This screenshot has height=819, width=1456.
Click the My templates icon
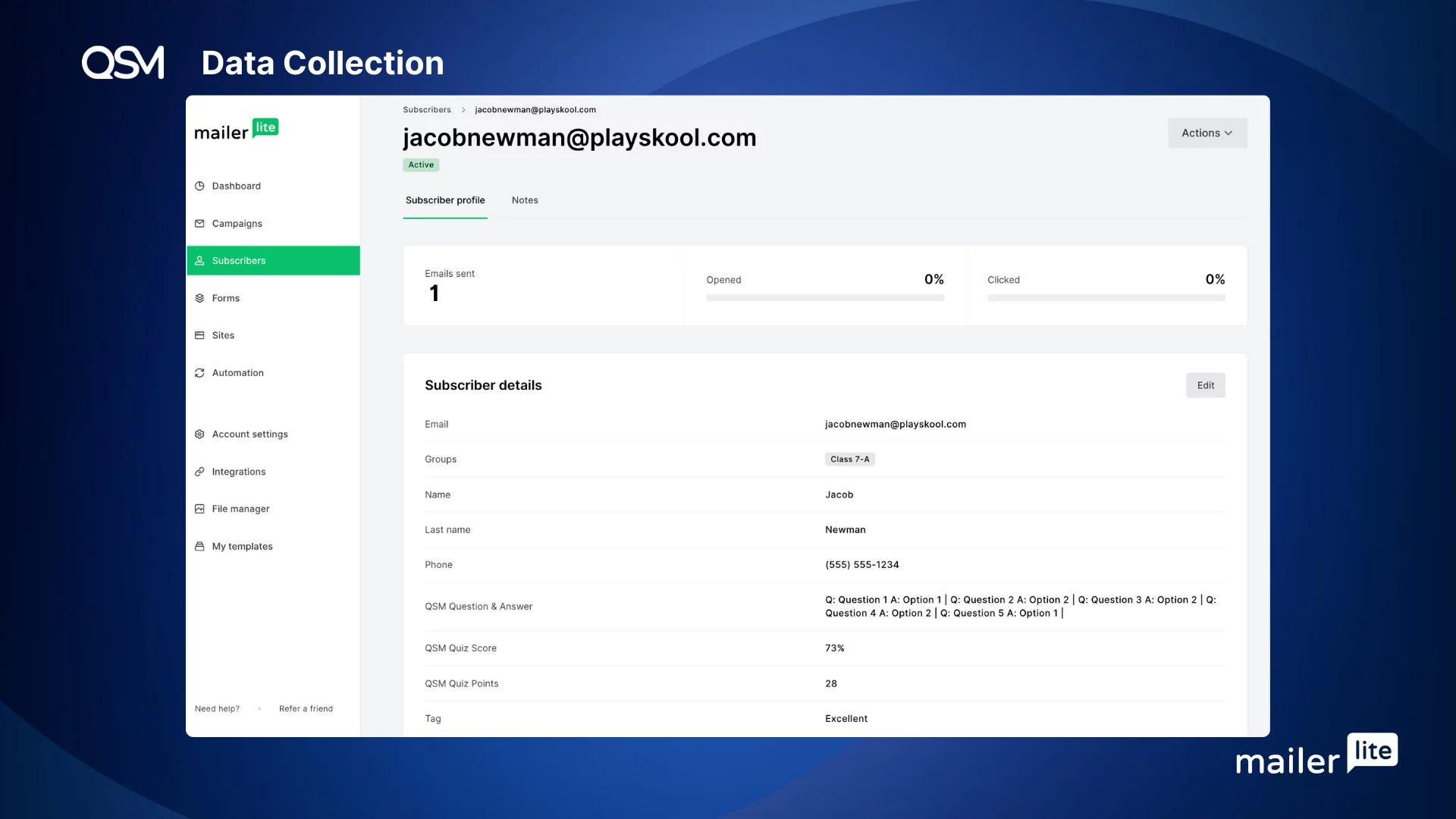[199, 546]
